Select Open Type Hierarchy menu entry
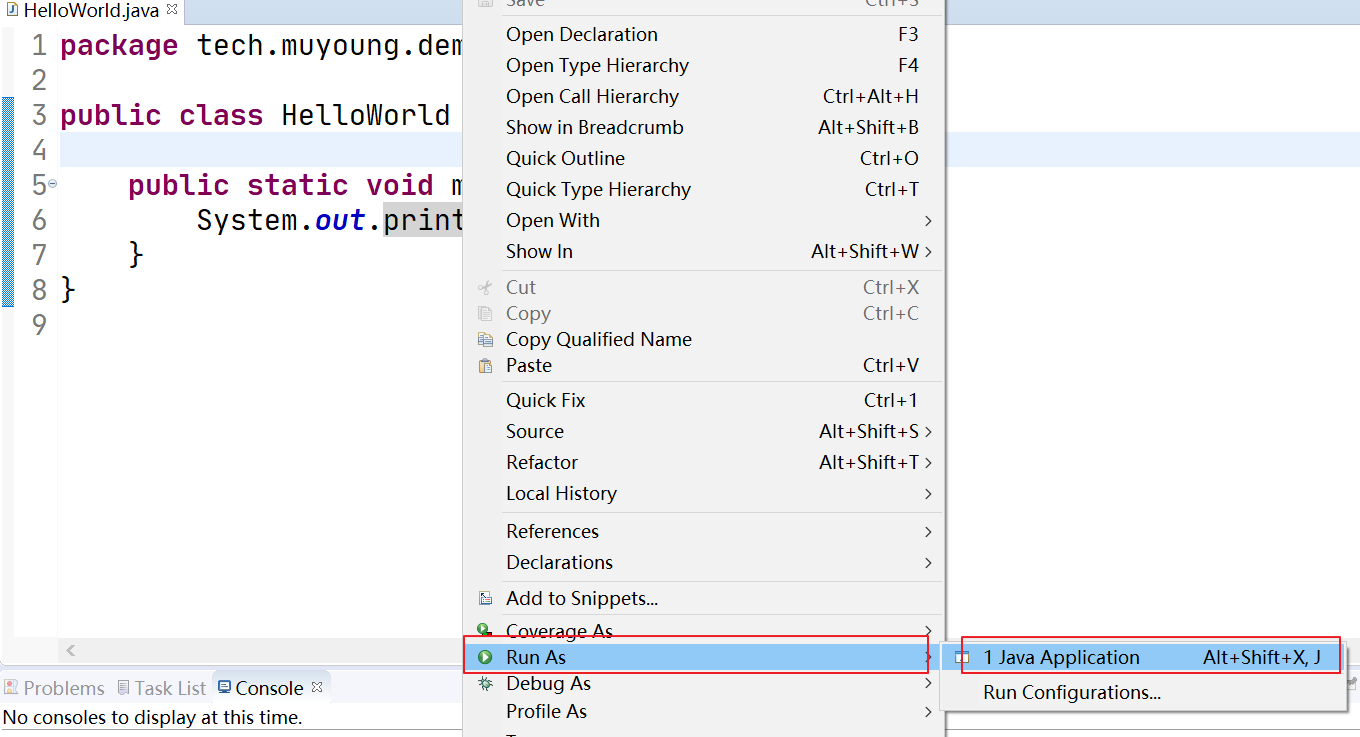Screen dimensions: 1360x737 tap(597, 66)
